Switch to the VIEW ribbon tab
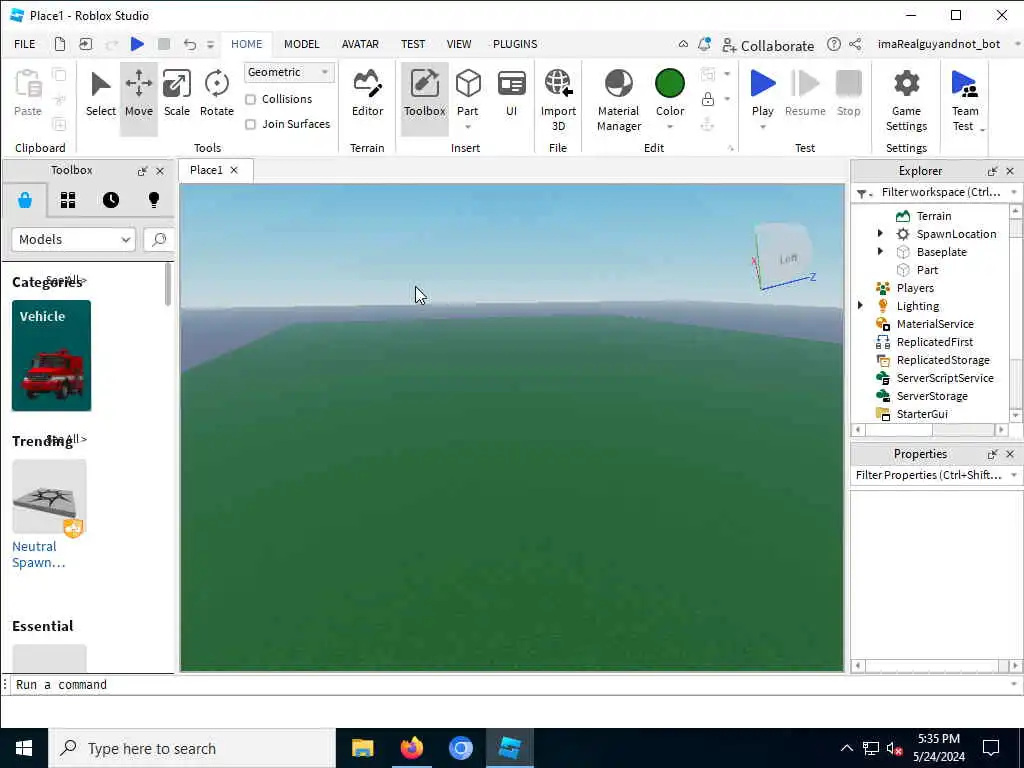This screenshot has height=768, width=1024. coord(458,44)
